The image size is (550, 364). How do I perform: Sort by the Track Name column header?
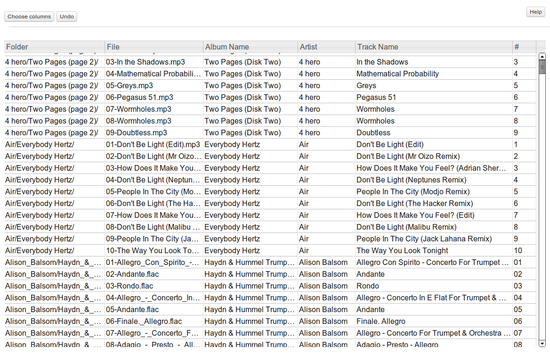point(434,47)
